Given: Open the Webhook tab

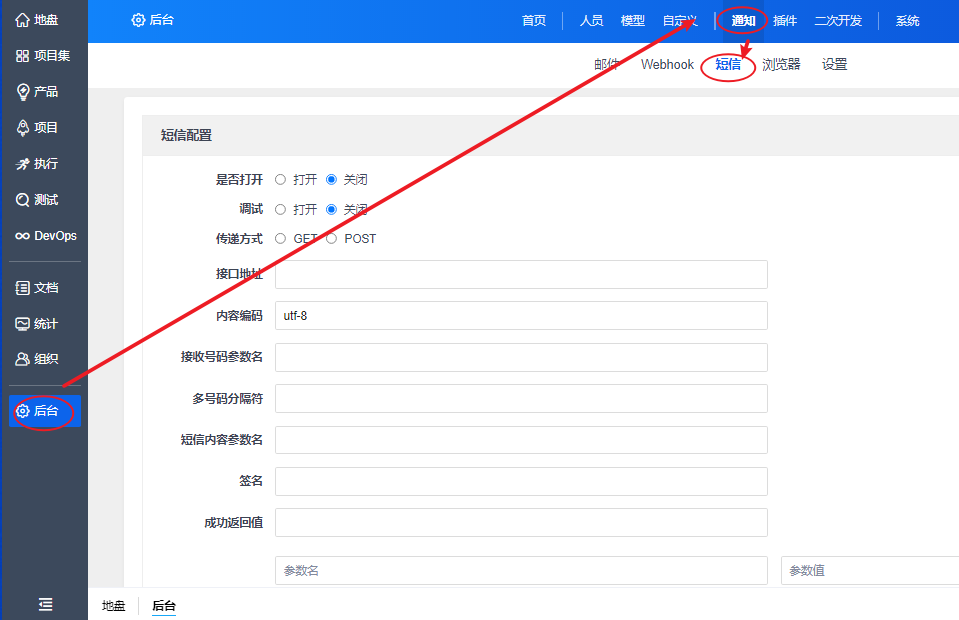Looking at the screenshot, I should (667, 65).
